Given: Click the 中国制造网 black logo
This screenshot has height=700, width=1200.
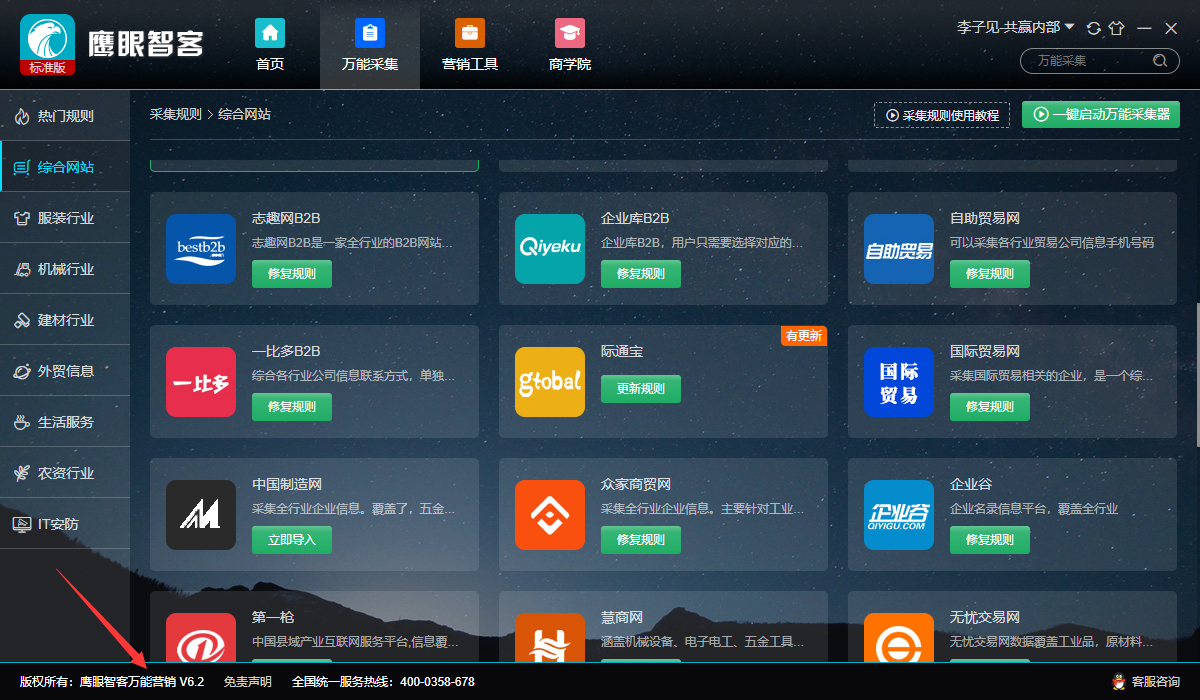Looking at the screenshot, I should [x=201, y=515].
